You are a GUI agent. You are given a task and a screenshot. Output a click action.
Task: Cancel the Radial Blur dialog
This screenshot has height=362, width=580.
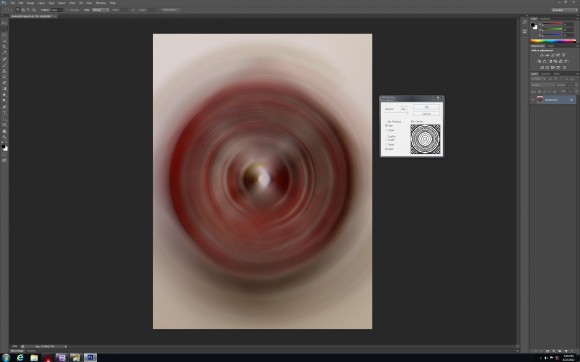426,114
